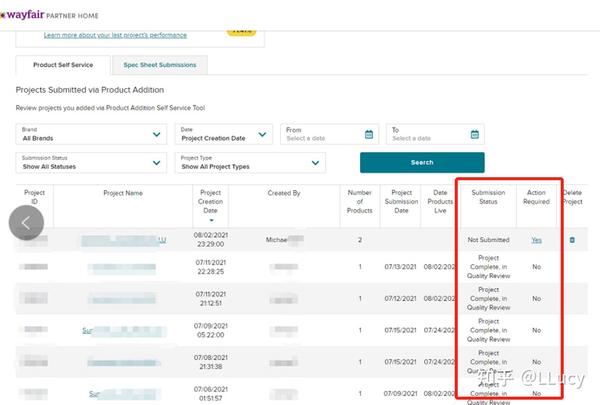Sort by Project Creation Date arrow
Screen dimensions: 600x405
click(211, 220)
